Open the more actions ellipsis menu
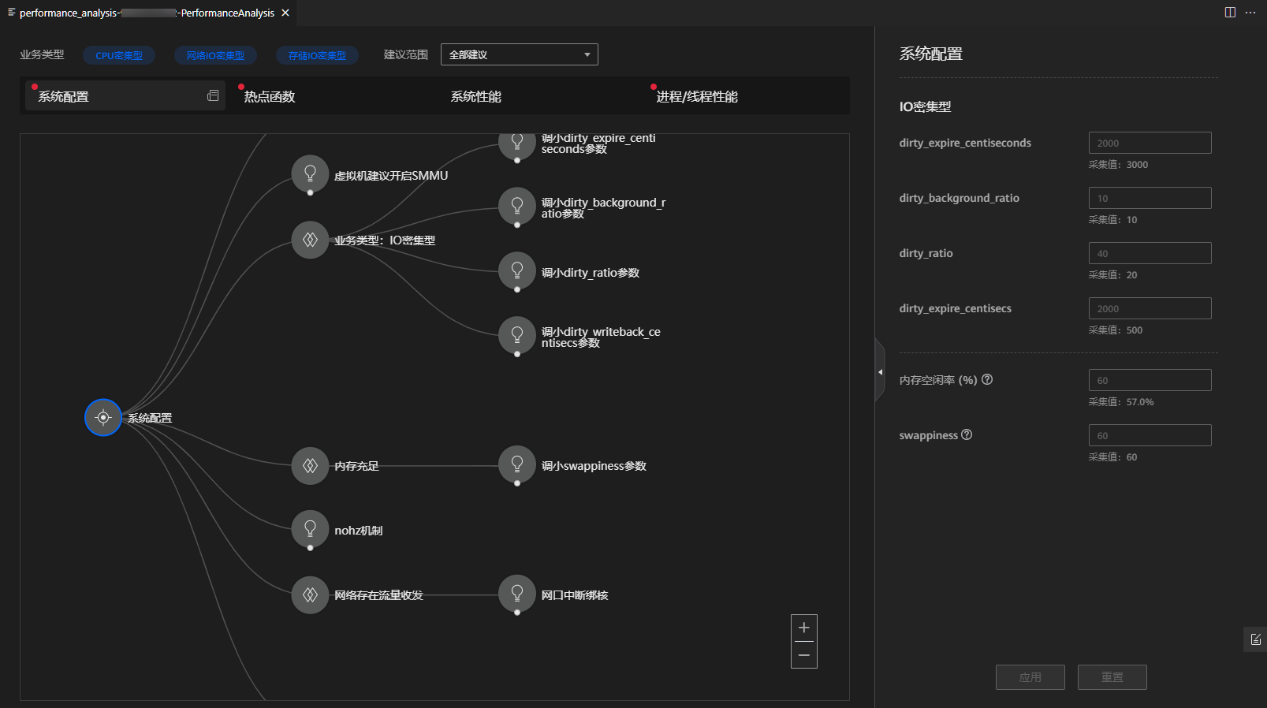The image size is (1267, 708). coord(1250,12)
